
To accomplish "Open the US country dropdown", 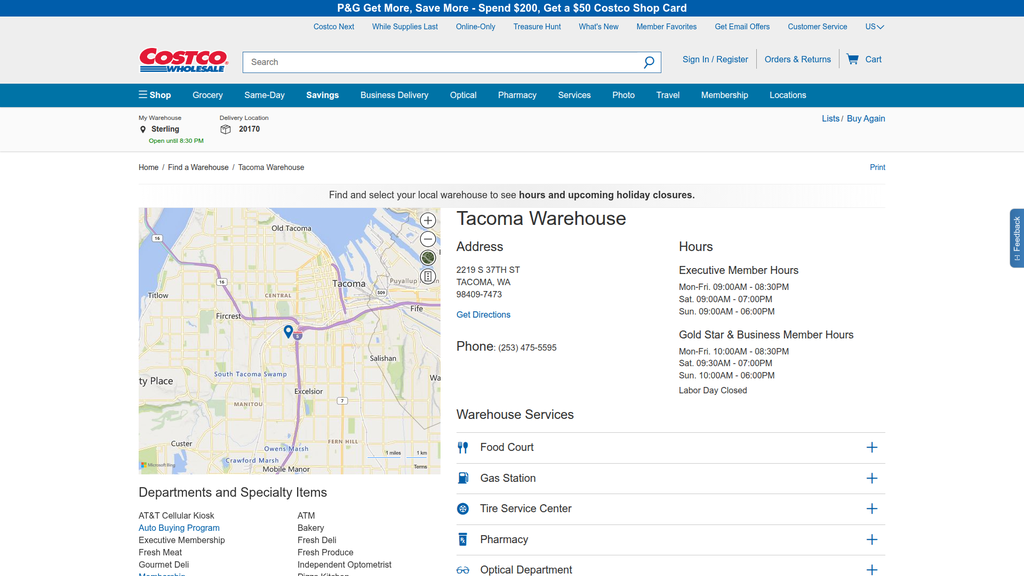I will 874,27.
